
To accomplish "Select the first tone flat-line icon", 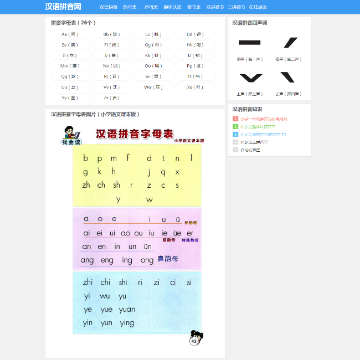I will 250,42.
